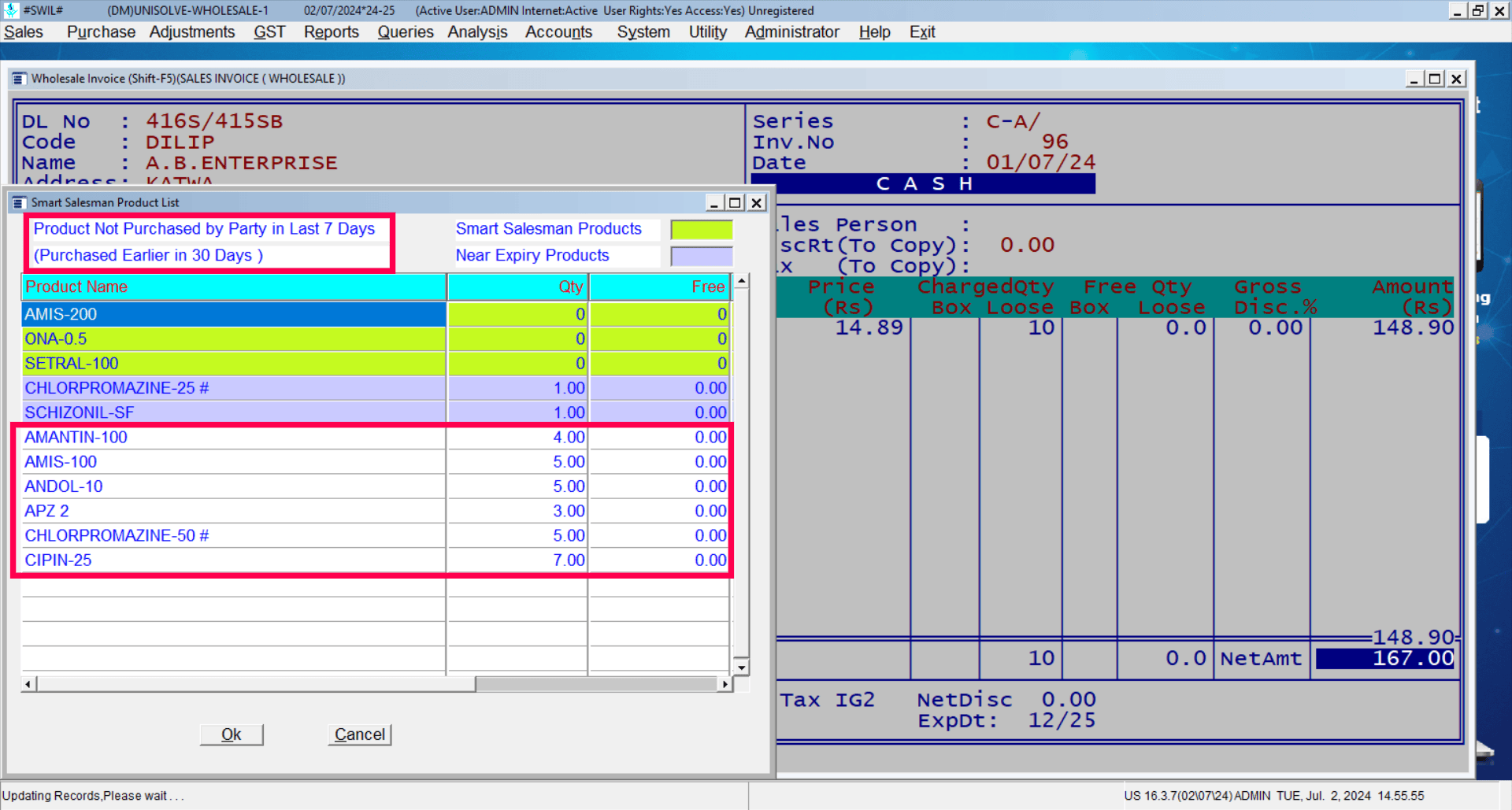1512x810 pixels.
Task: Click the Smart Salesman Products label
Action: point(549,229)
